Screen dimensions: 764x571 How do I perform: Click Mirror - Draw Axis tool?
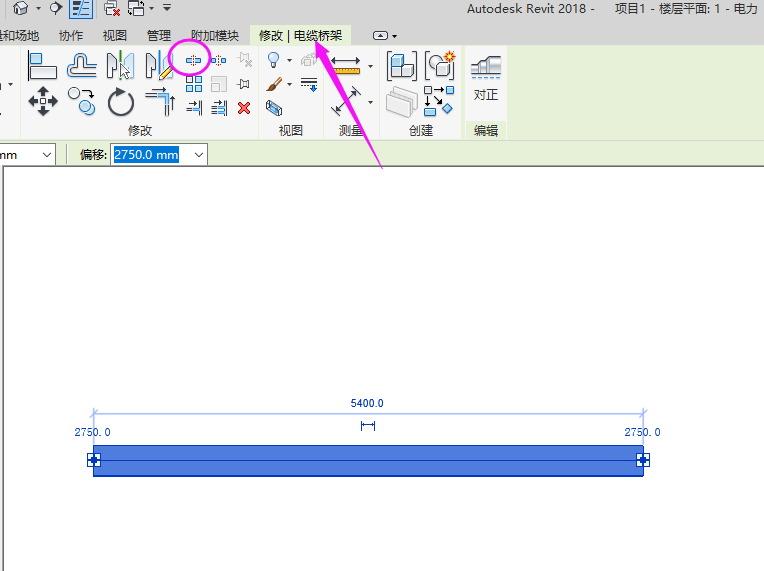point(159,66)
